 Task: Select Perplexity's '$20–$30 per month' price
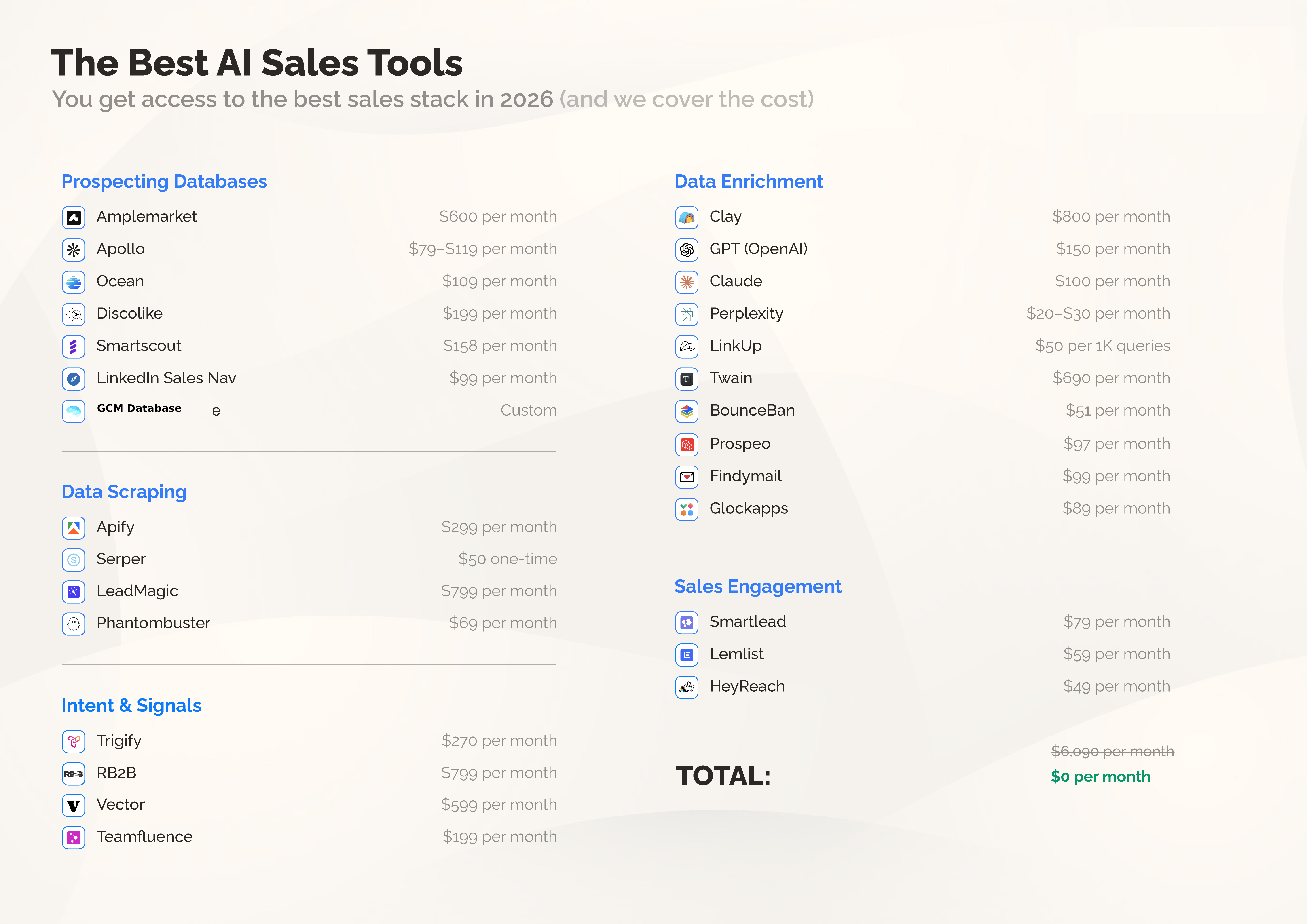pyautogui.click(x=1098, y=314)
